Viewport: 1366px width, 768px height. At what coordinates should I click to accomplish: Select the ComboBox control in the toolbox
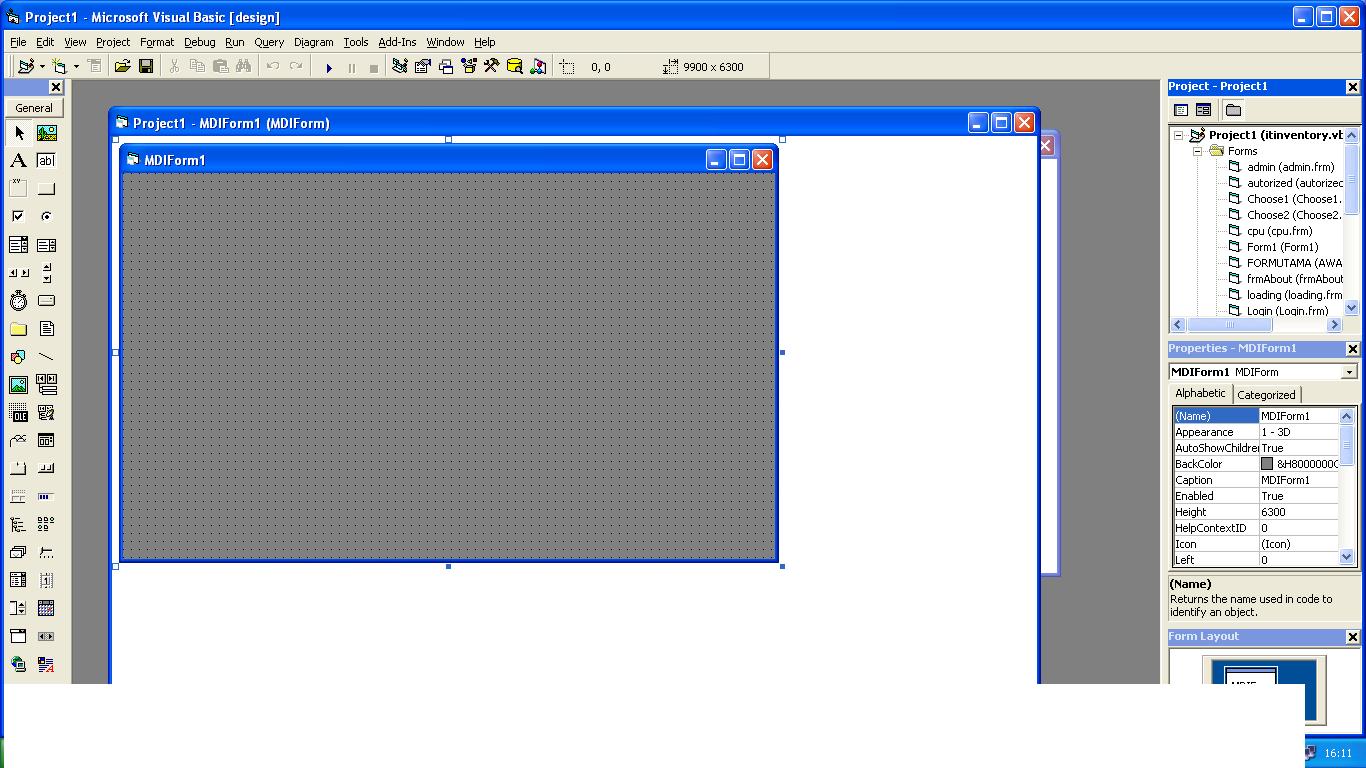click(x=18, y=244)
